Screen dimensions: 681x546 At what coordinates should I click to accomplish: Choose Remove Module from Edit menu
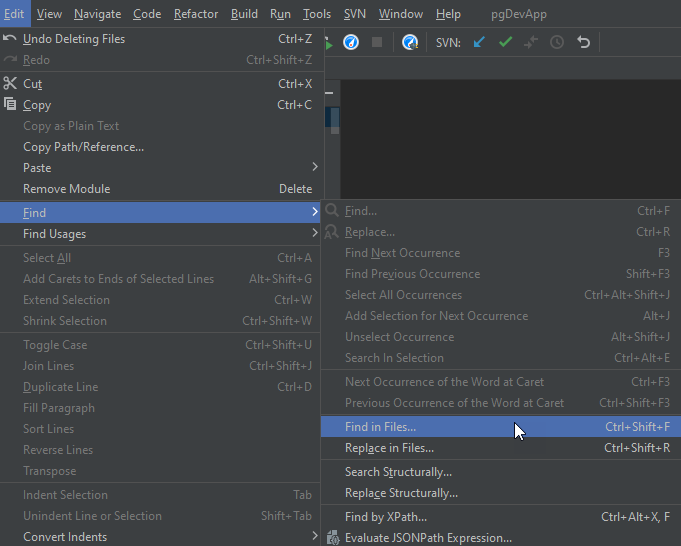pos(67,189)
